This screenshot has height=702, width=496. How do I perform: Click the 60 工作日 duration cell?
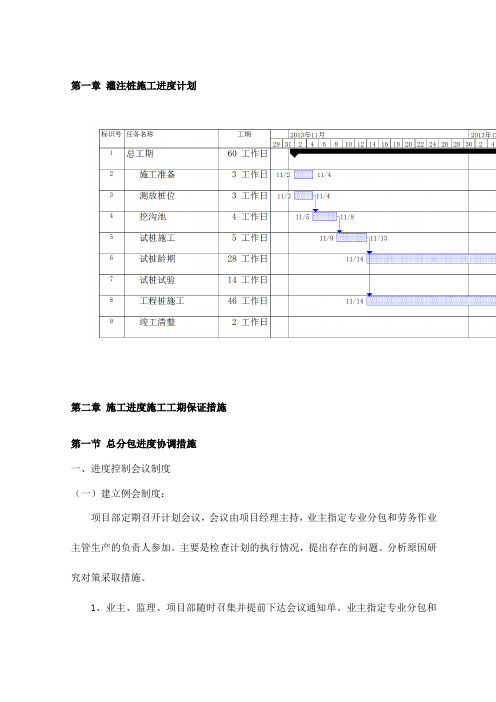click(248, 154)
